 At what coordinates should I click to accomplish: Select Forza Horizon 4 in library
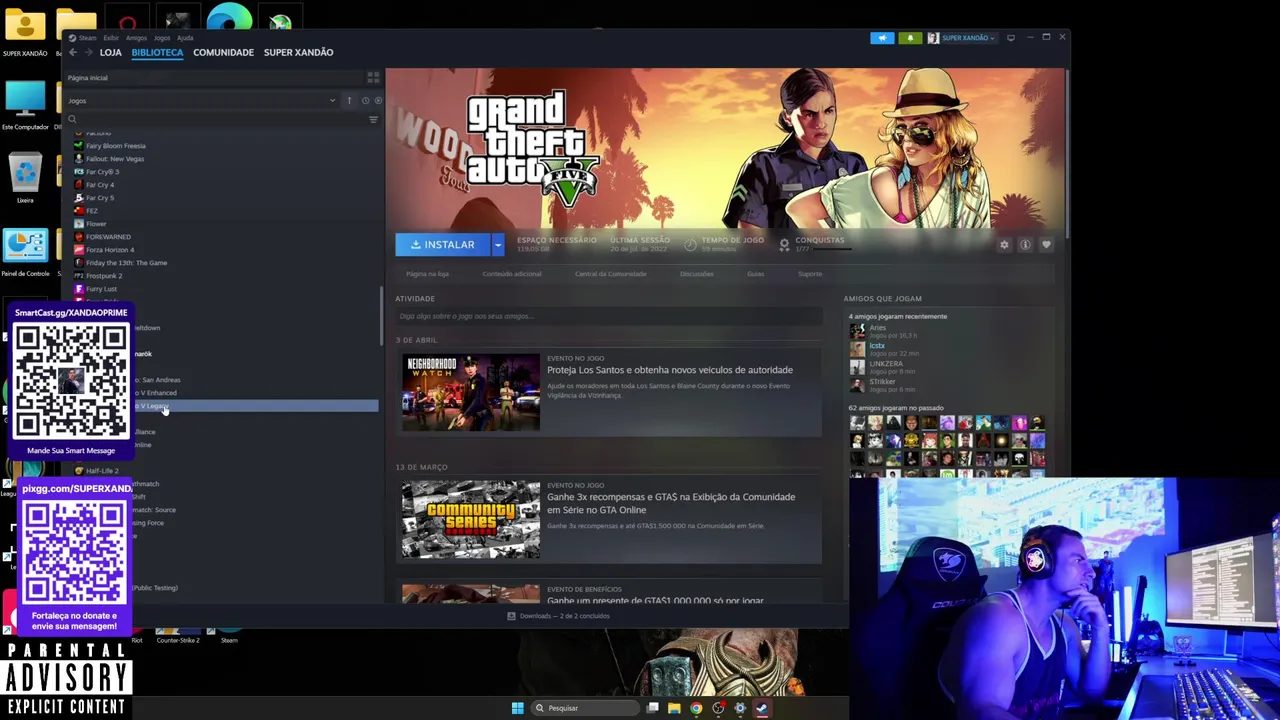(x=109, y=250)
